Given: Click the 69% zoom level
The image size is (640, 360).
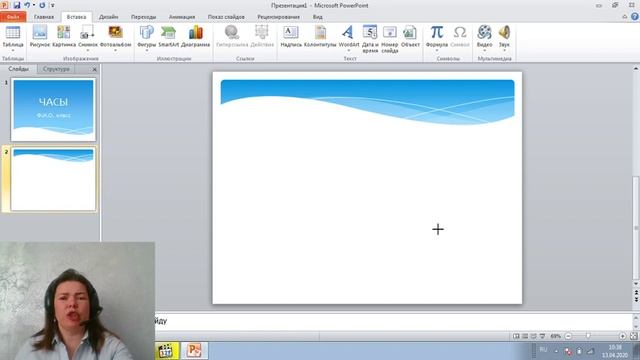Looking at the screenshot, I should click(x=556, y=336).
